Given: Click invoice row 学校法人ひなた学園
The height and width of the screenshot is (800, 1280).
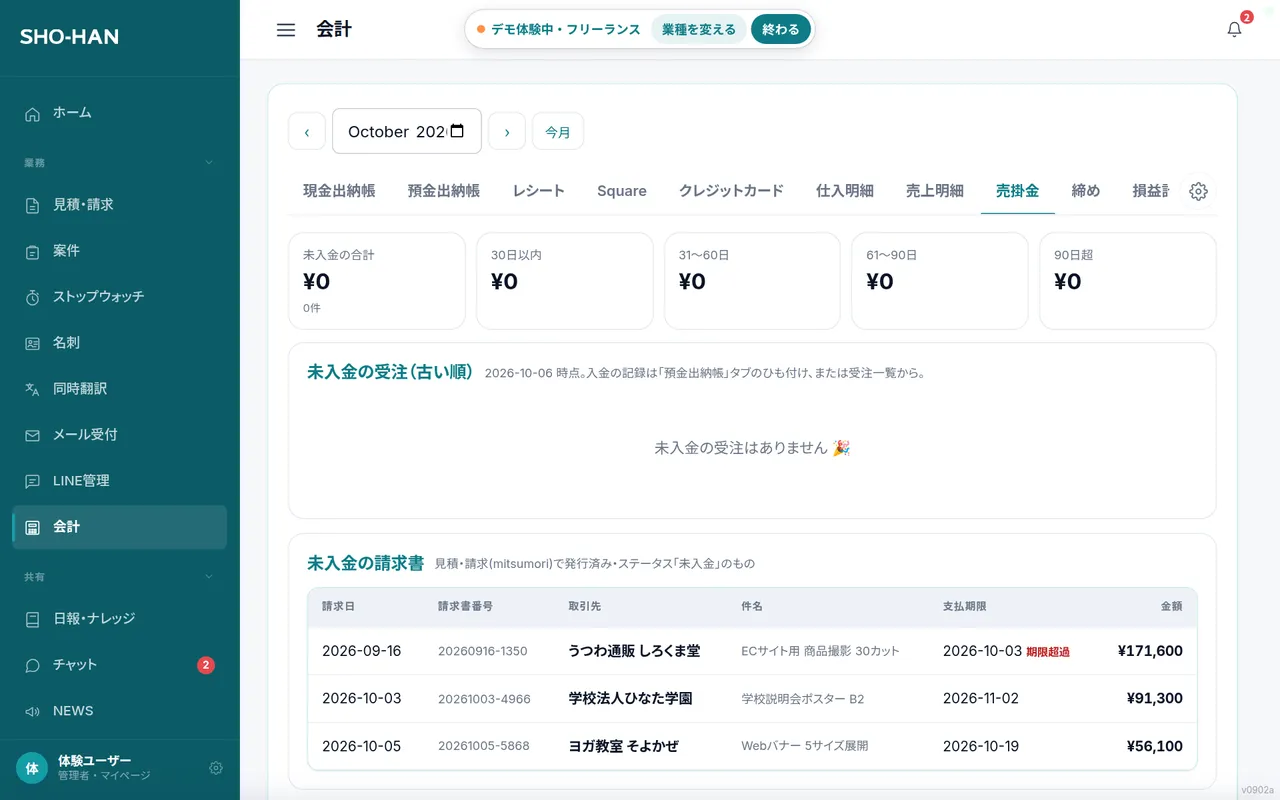Looking at the screenshot, I should pyautogui.click(x=752, y=699).
